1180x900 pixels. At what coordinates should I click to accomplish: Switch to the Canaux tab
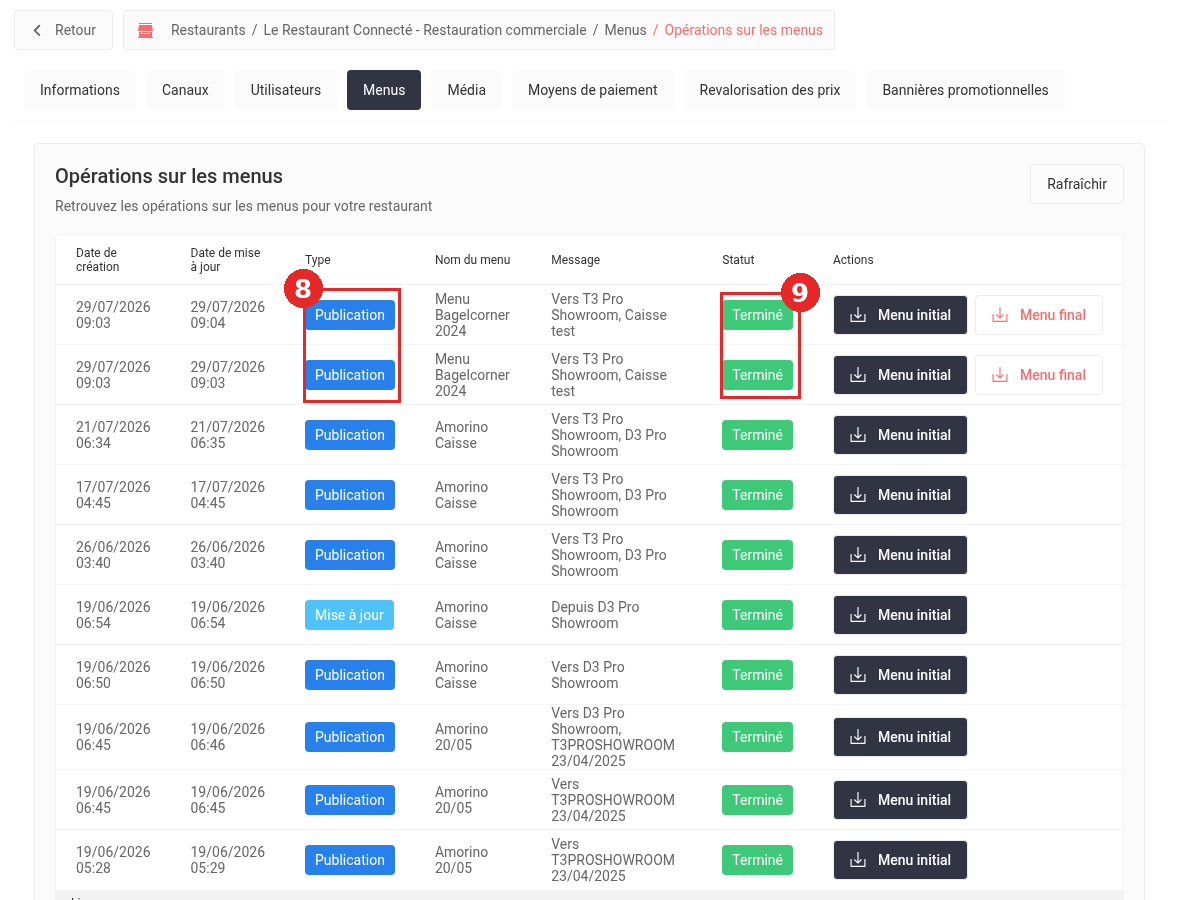(x=185, y=90)
